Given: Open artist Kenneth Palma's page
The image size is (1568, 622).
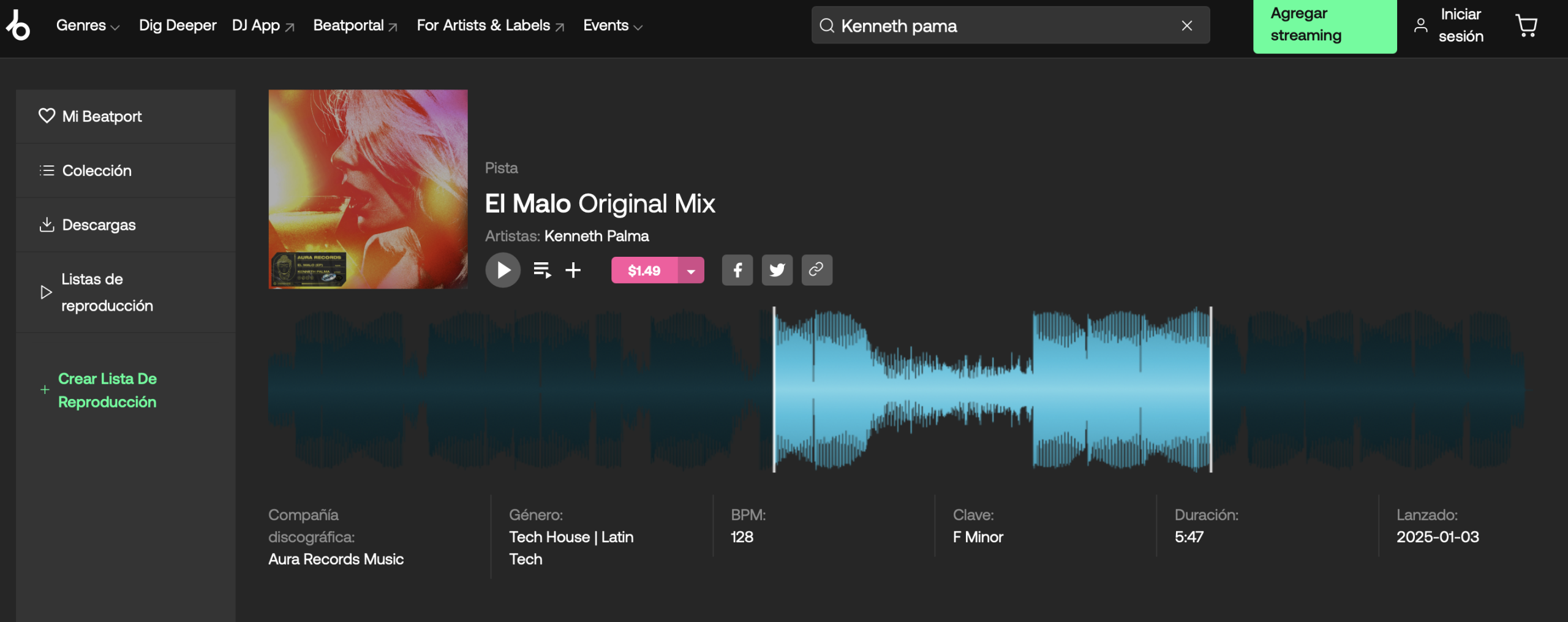Looking at the screenshot, I should pyautogui.click(x=597, y=236).
